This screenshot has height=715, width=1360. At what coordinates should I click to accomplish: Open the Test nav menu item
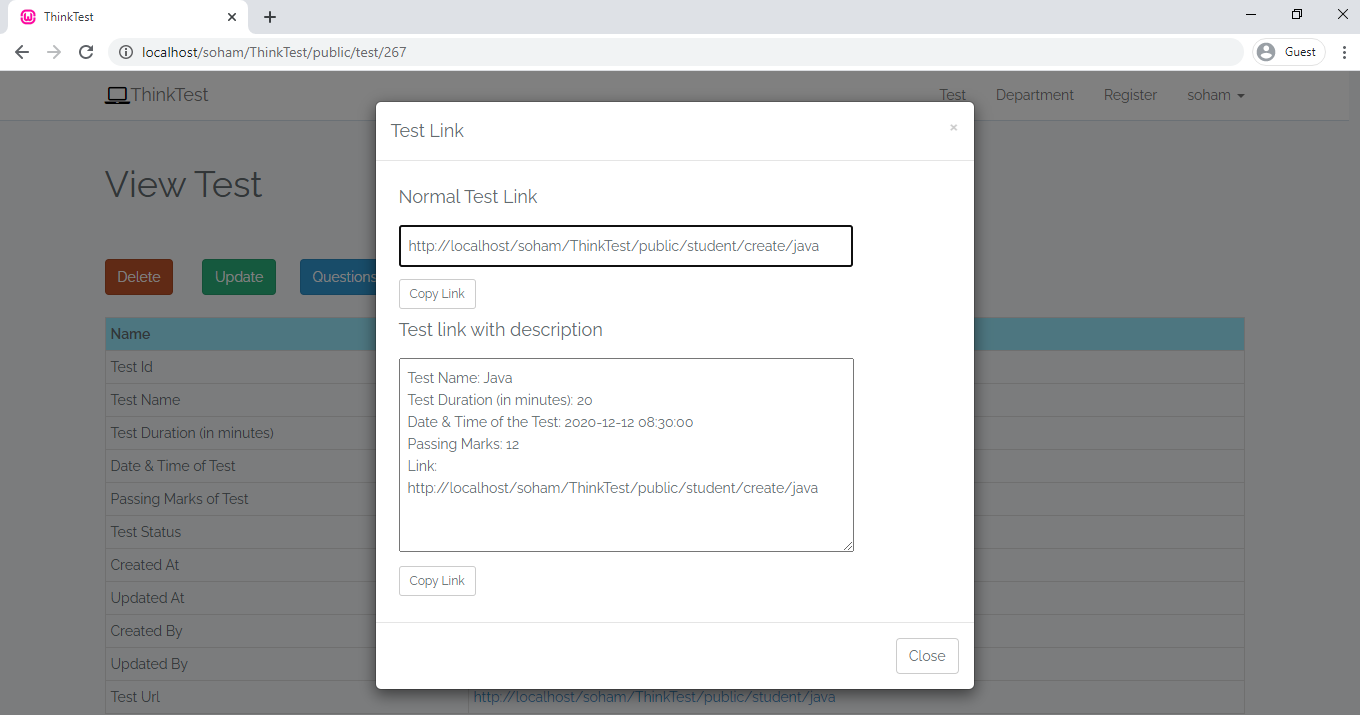tap(953, 95)
